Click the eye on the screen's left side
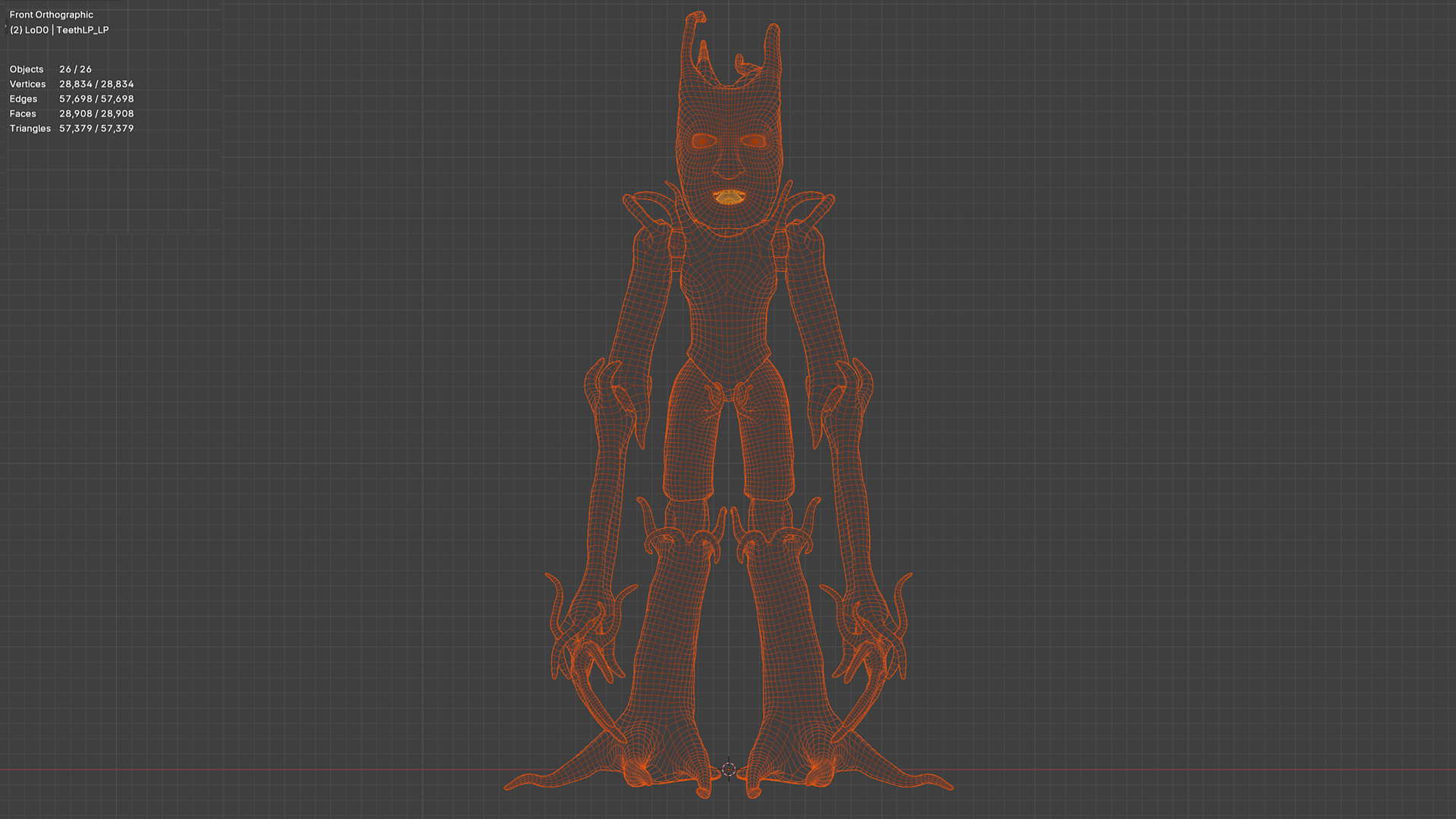Screen dimensions: 1456x819 [704, 141]
